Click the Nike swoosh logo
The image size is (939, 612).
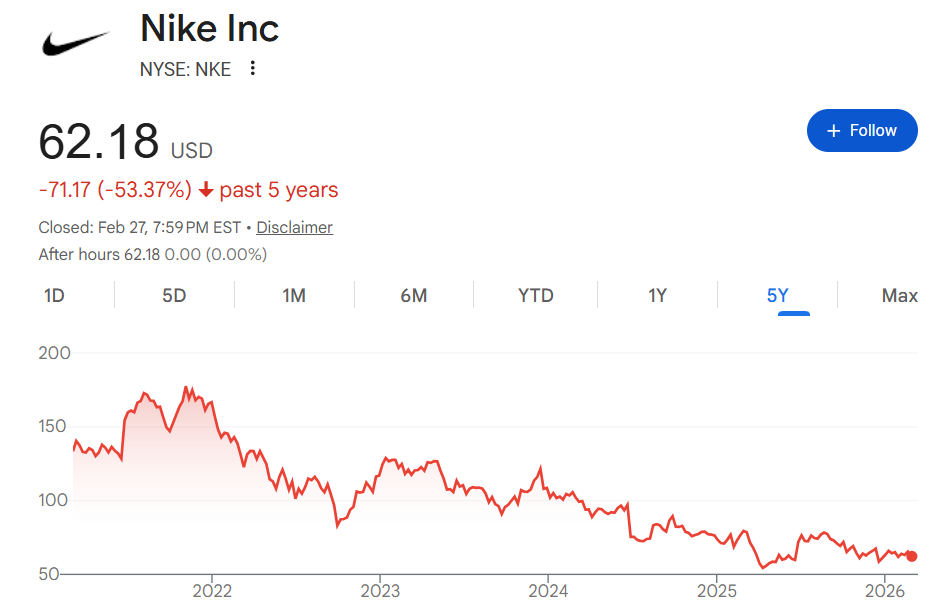74,44
